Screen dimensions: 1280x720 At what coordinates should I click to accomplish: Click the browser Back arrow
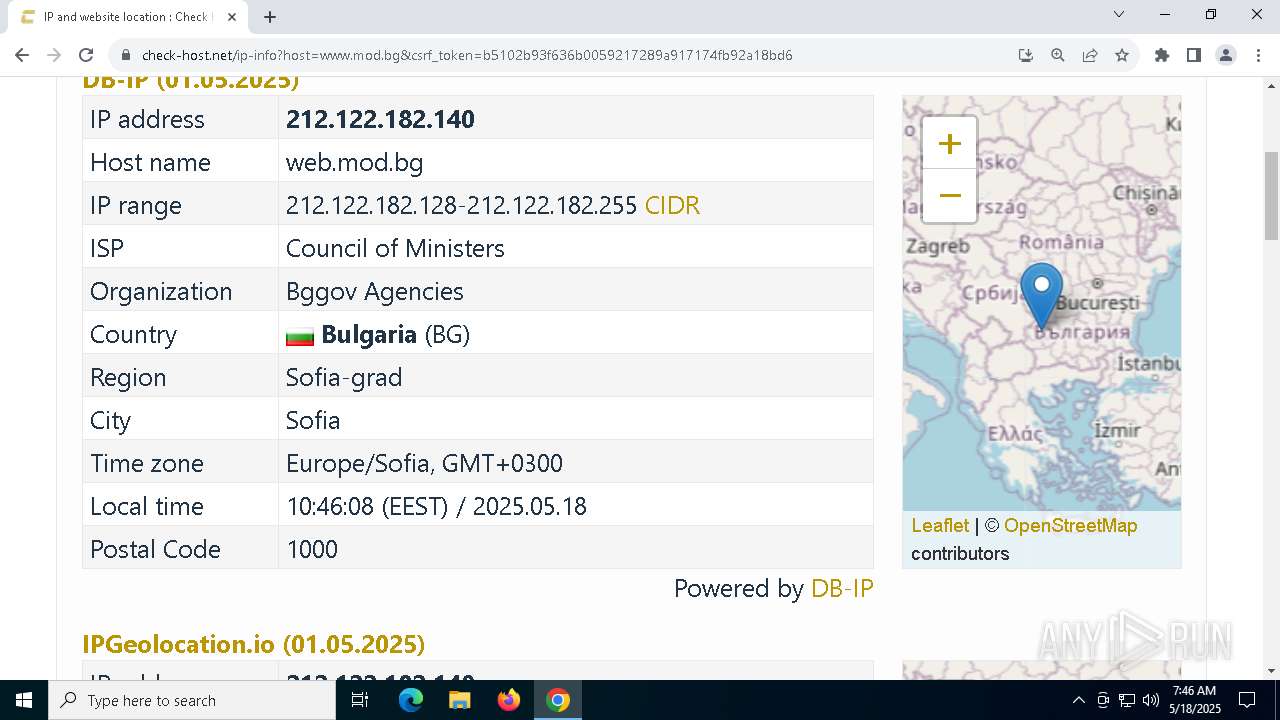pyautogui.click(x=22, y=55)
